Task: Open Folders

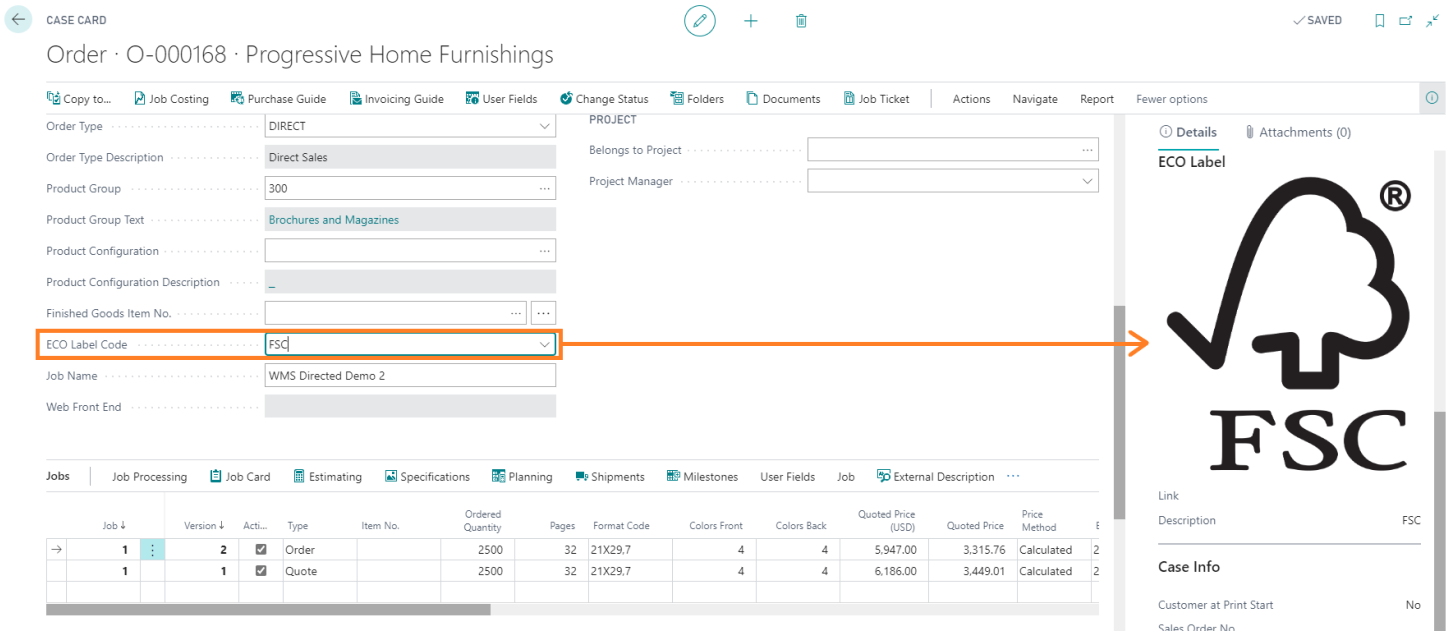Action: click(697, 98)
